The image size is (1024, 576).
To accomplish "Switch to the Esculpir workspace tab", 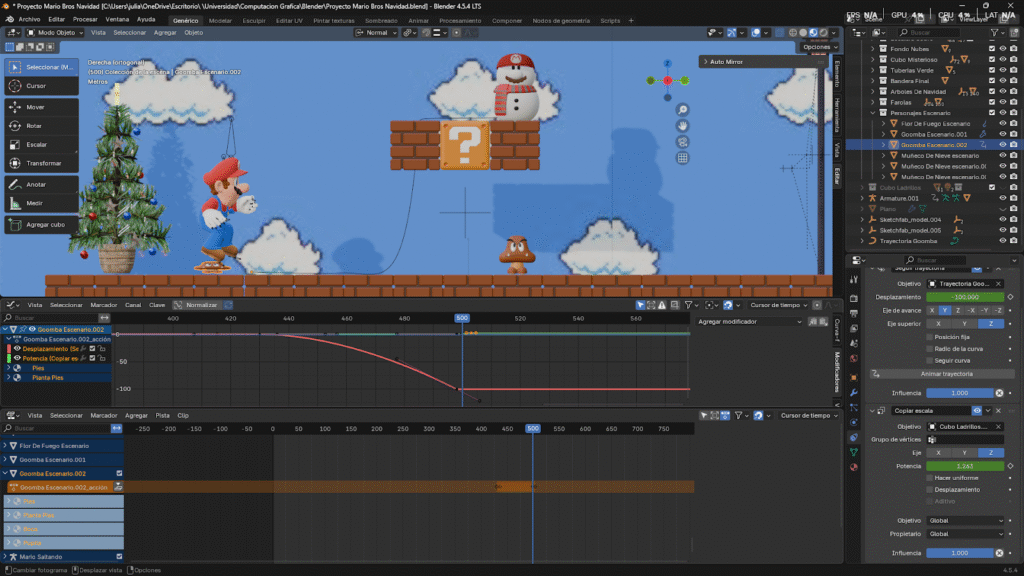I will (254, 19).
